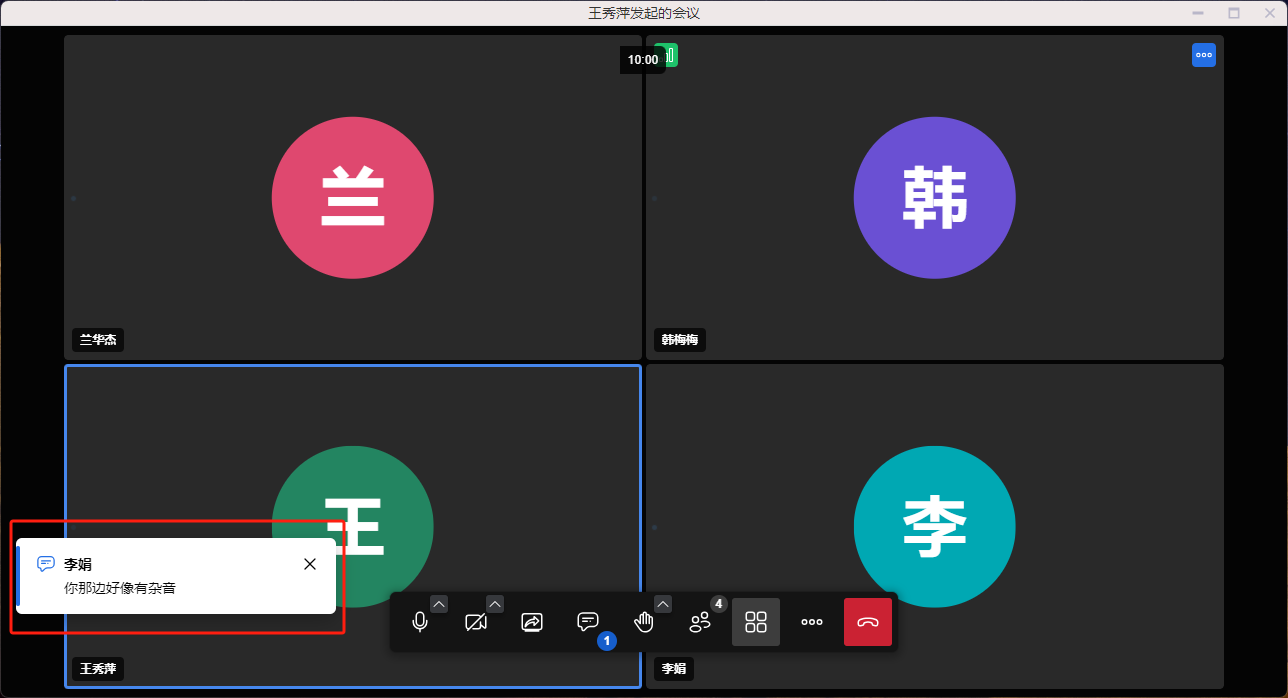Viewport: 1288px width, 698px height.
Task: Expand camera options arrow
Action: point(495,603)
